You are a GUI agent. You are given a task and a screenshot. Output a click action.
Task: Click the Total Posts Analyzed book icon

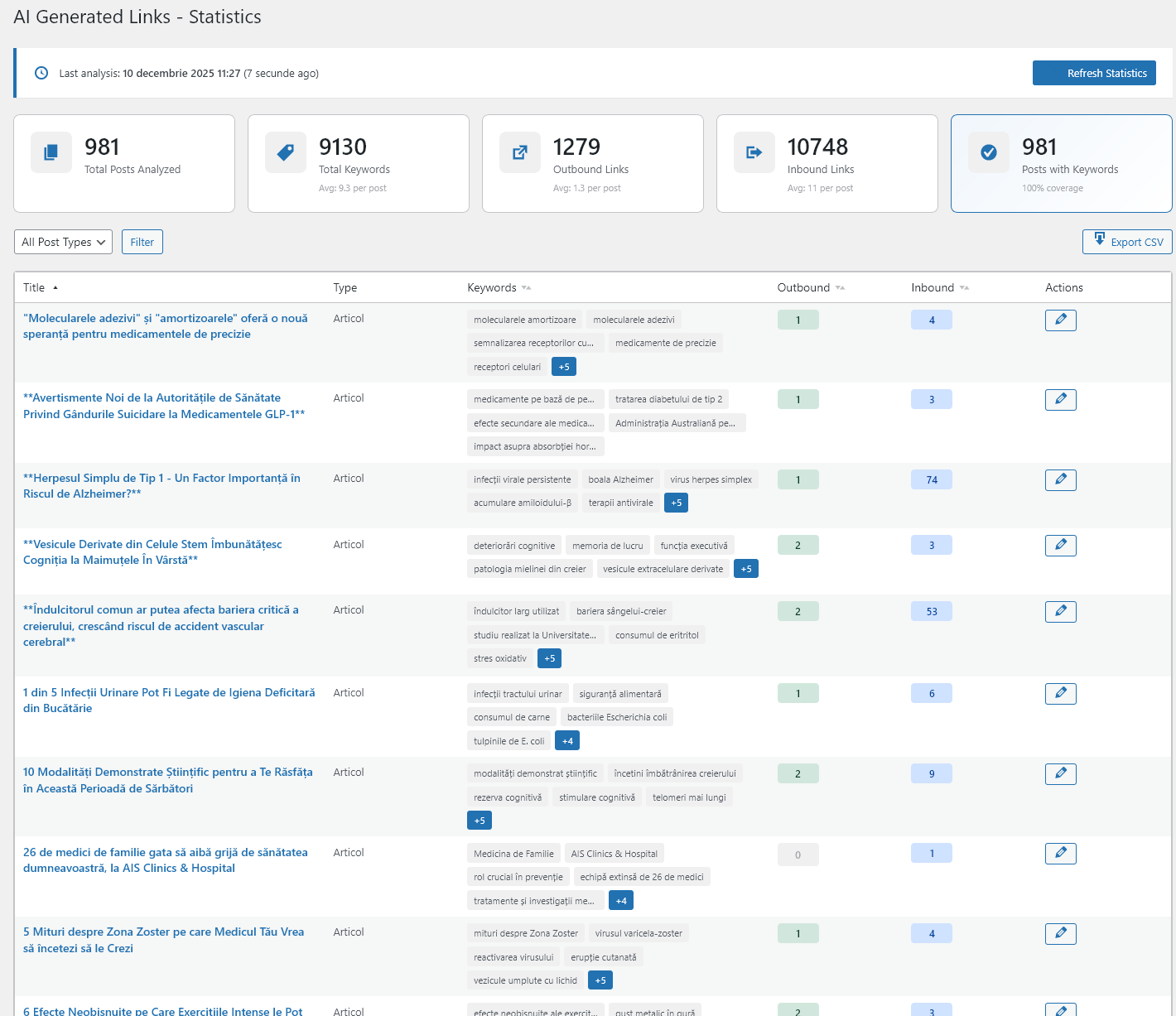(x=51, y=152)
